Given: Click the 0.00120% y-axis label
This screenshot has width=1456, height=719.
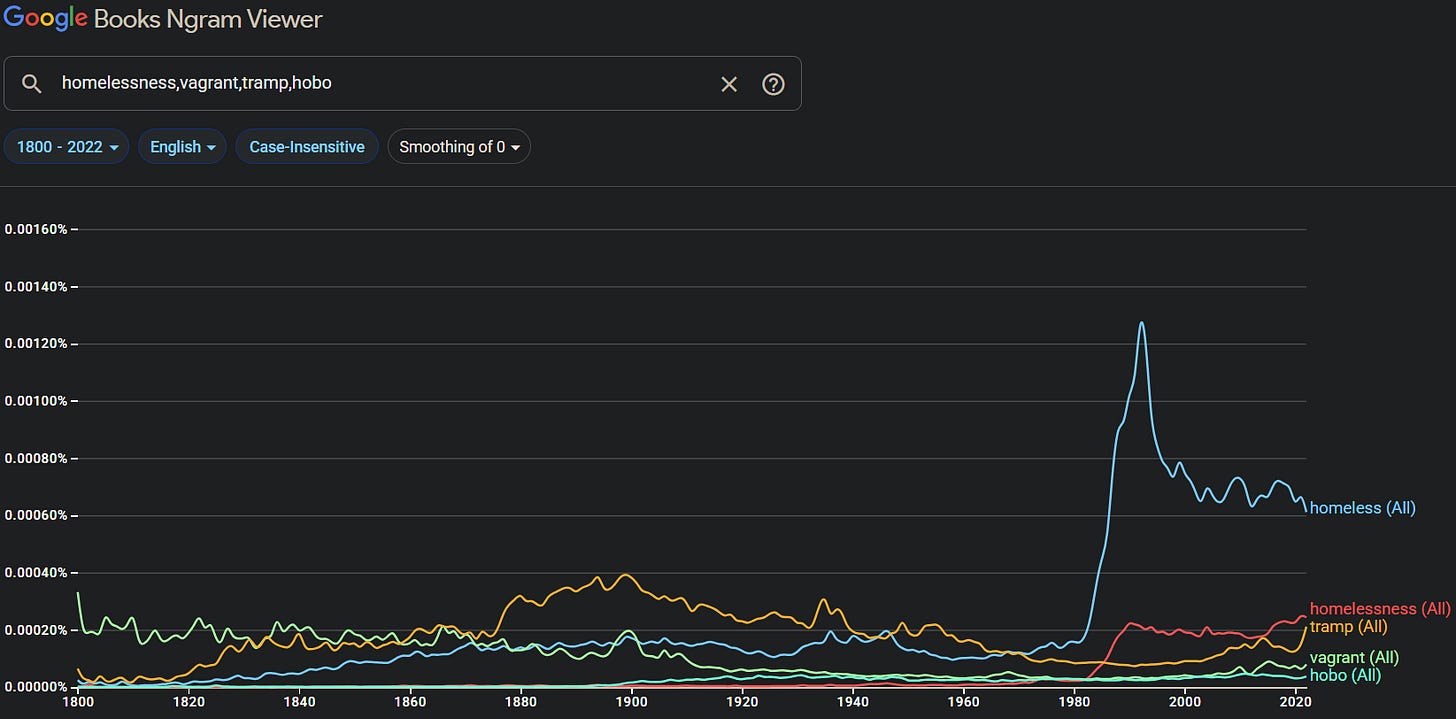Looking at the screenshot, I should coord(36,344).
